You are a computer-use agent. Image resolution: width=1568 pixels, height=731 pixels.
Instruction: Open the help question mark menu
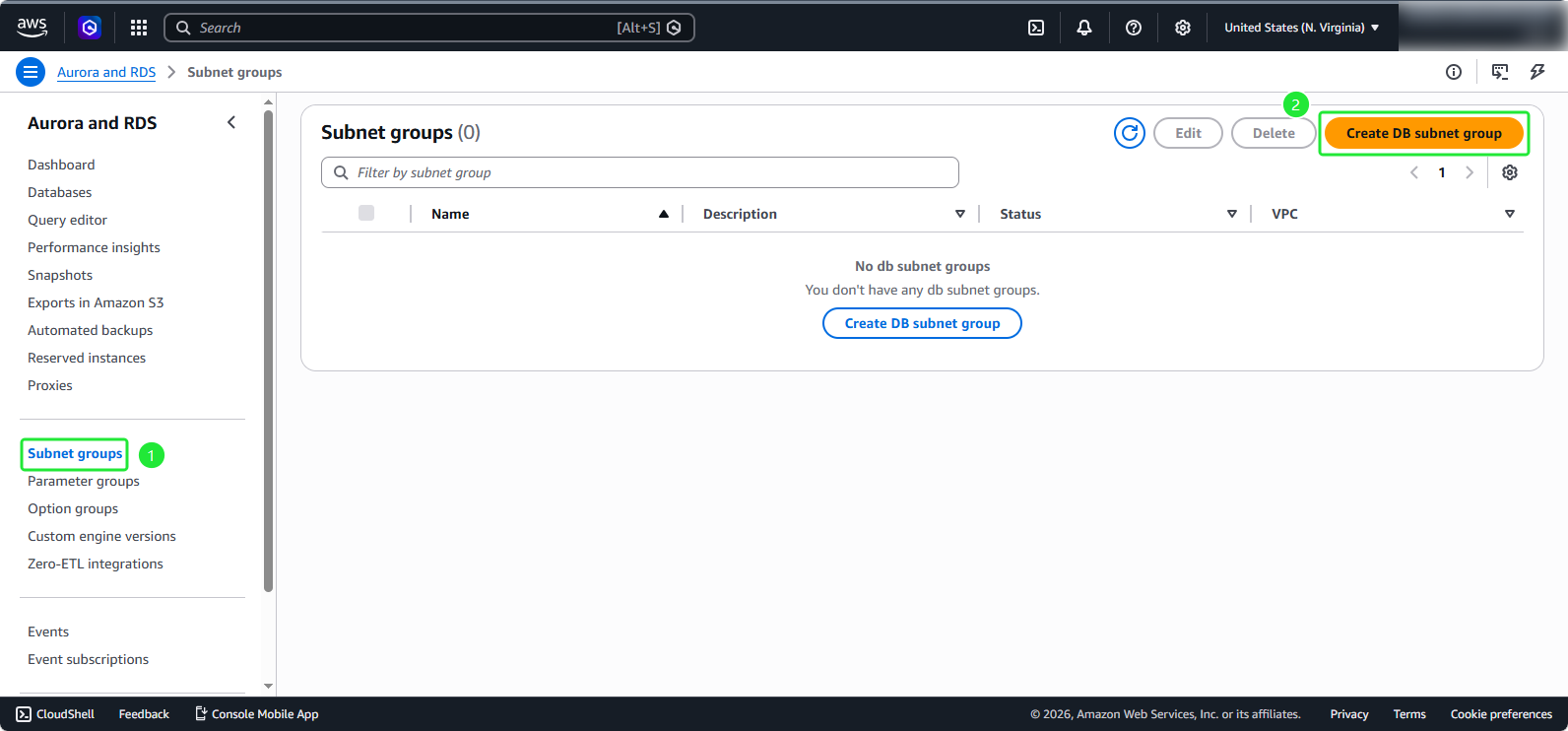click(x=1134, y=28)
